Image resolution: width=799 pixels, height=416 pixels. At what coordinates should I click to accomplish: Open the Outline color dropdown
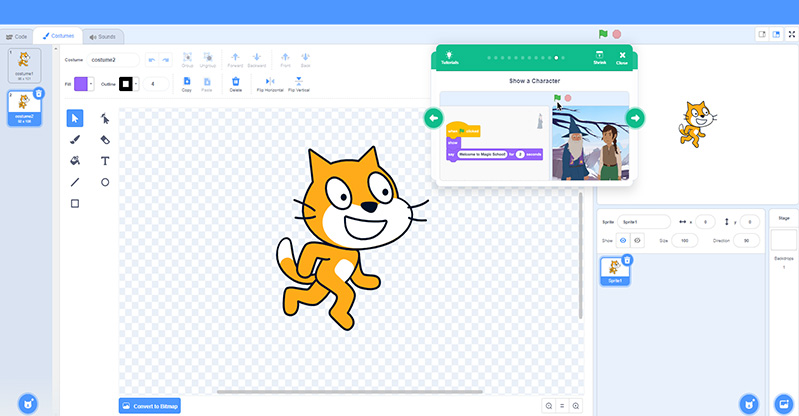pos(136,84)
